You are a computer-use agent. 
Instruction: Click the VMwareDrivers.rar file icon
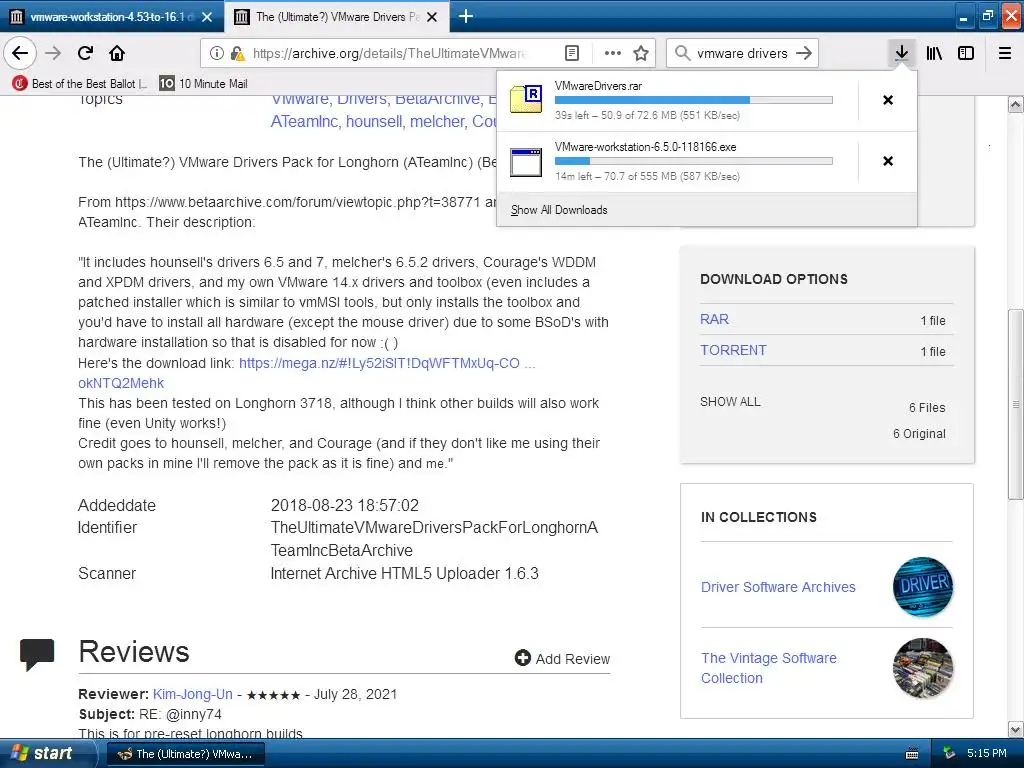[526, 99]
